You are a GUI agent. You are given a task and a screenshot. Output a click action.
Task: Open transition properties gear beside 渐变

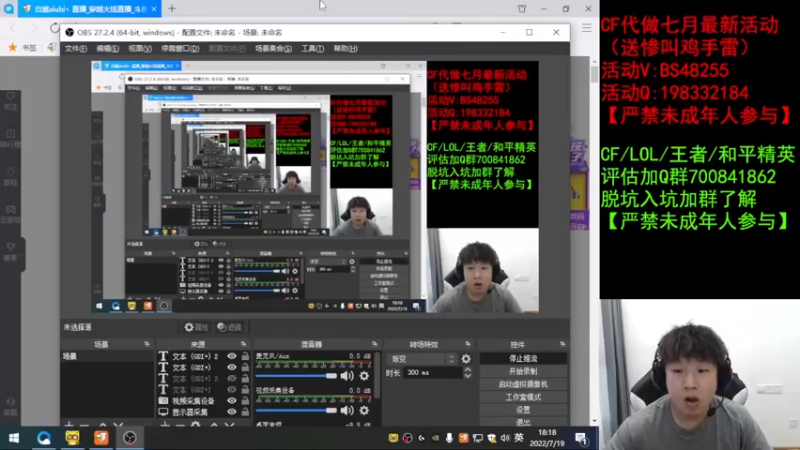click(x=466, y=359)
